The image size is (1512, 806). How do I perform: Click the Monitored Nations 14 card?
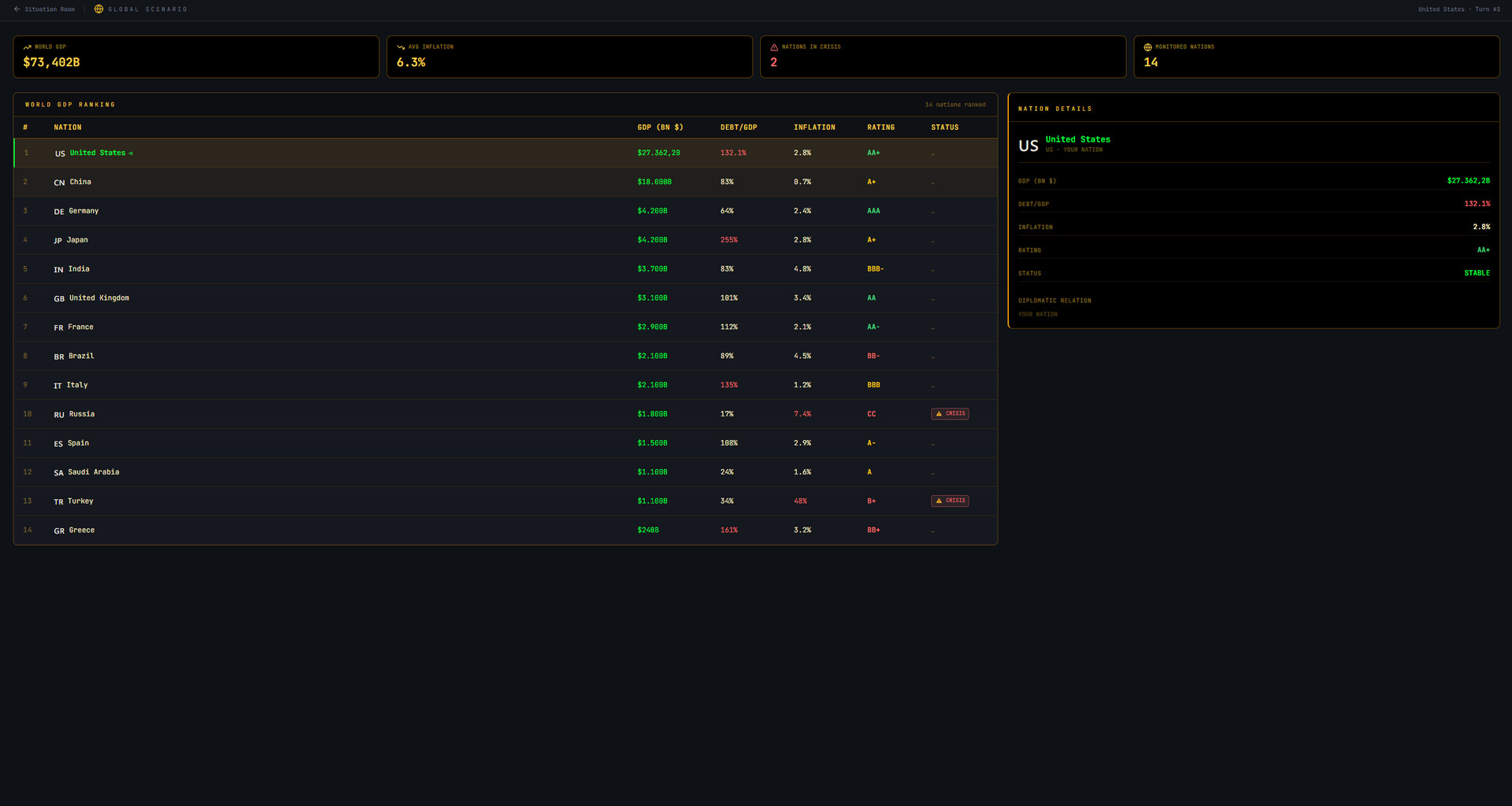[1316, 57]
